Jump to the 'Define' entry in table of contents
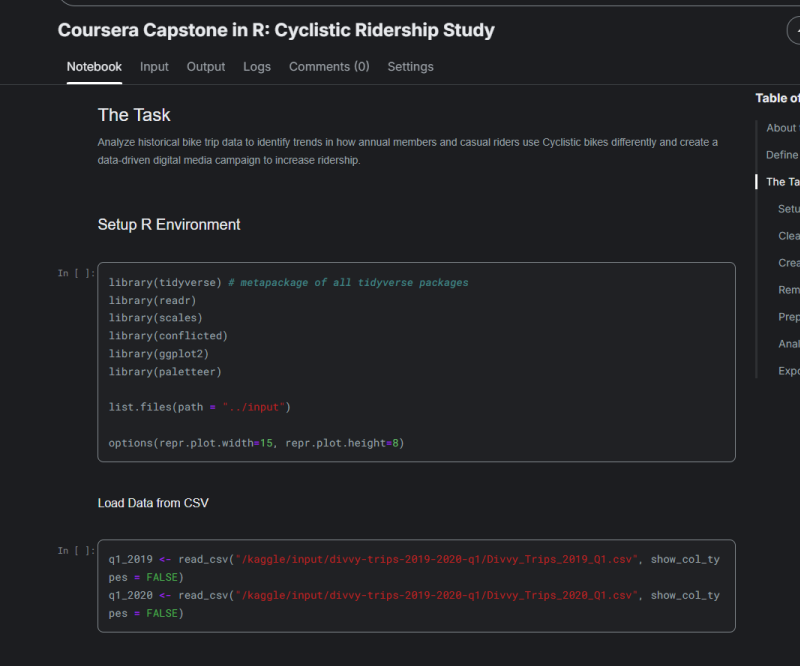Screen dimensions: 800x666 coord(783,155)
